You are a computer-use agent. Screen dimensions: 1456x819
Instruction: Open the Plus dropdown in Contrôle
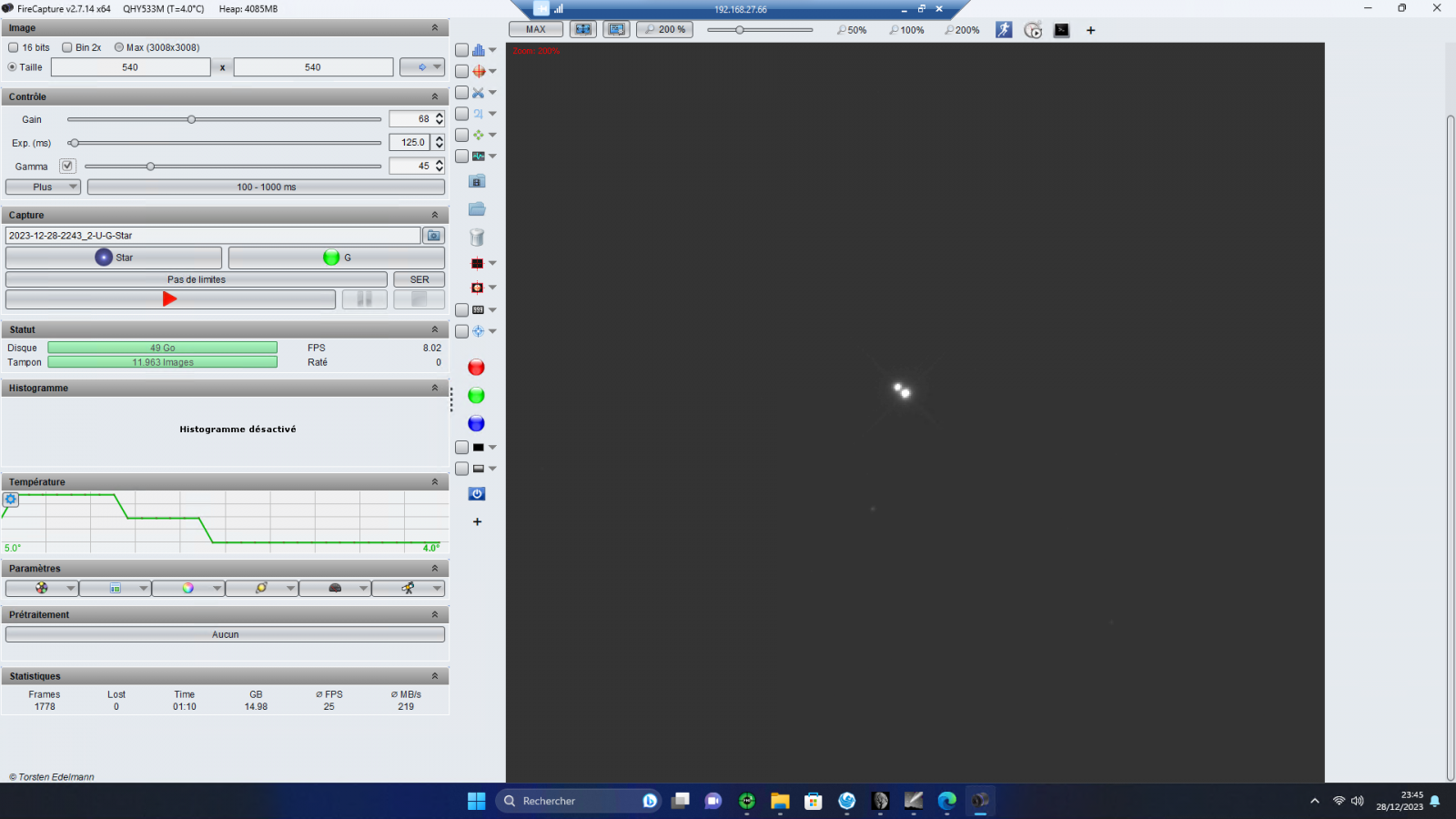43,187
